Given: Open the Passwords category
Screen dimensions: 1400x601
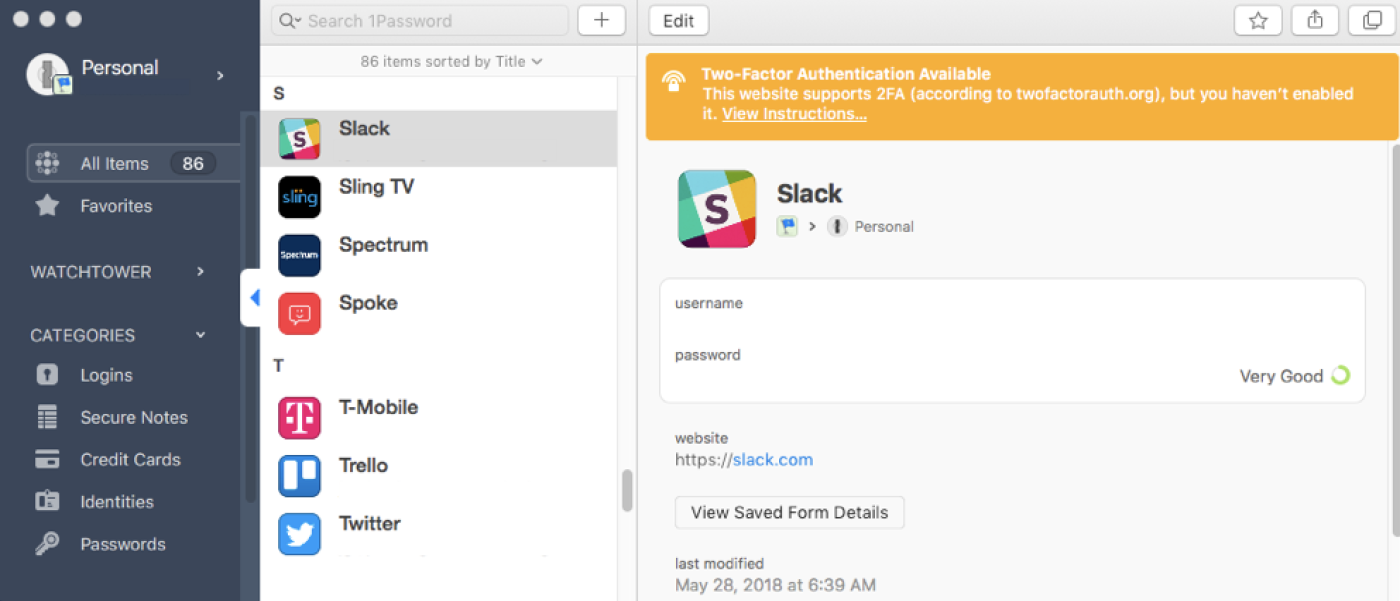Looking at the screenshot, I should point(123,544).
